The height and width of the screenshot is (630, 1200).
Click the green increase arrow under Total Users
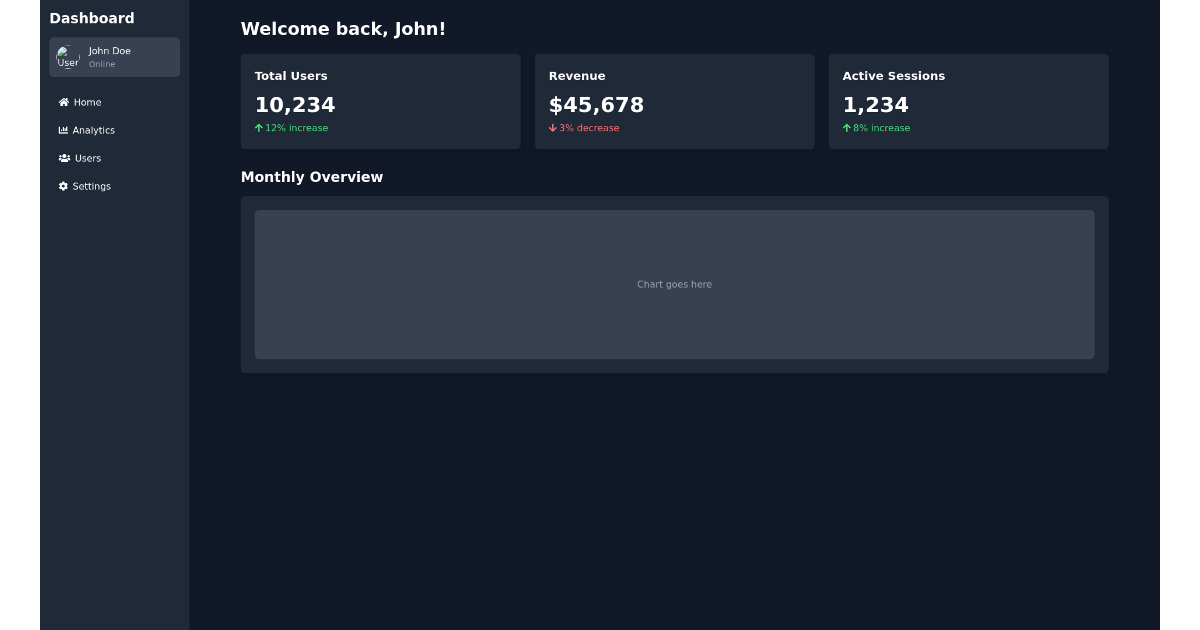pos(258,127)
